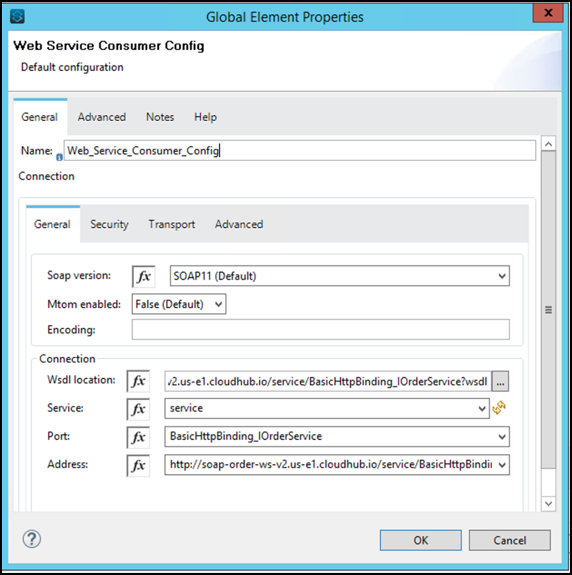Enable fx expression mode for Address

click(138, 465)
